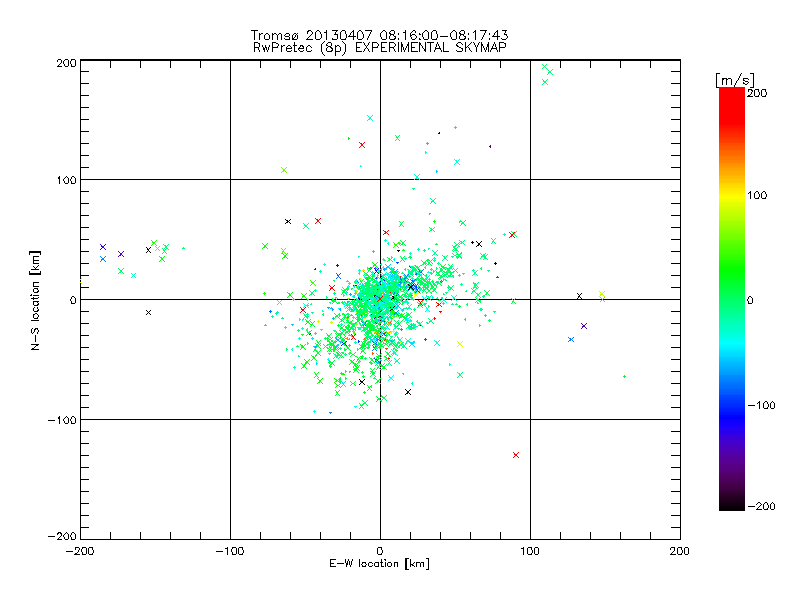Click the 'E-W location [km]' axis label
Screen dimensions: 800x600
click(x=379, y=564)
